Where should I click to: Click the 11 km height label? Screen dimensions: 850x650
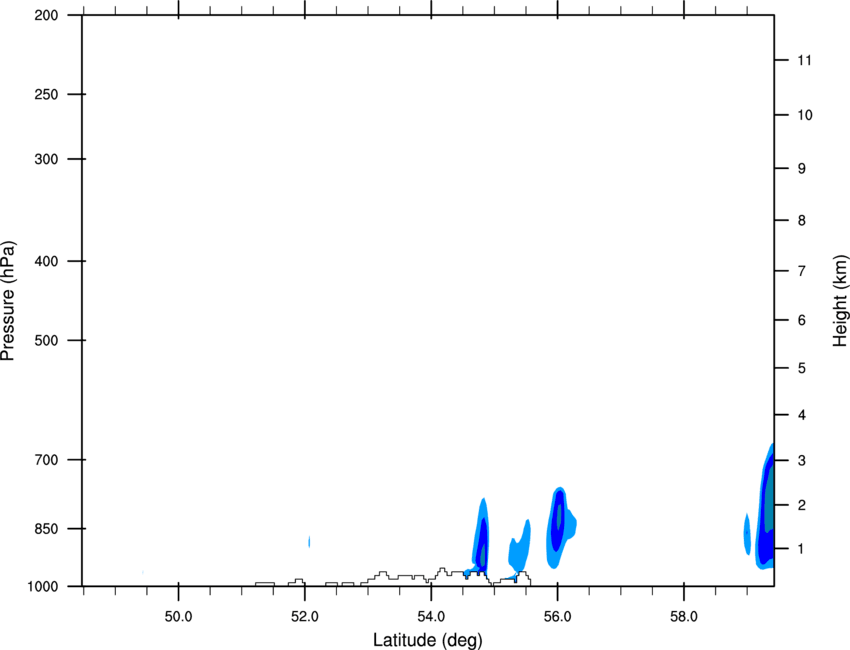click(804, 60)
